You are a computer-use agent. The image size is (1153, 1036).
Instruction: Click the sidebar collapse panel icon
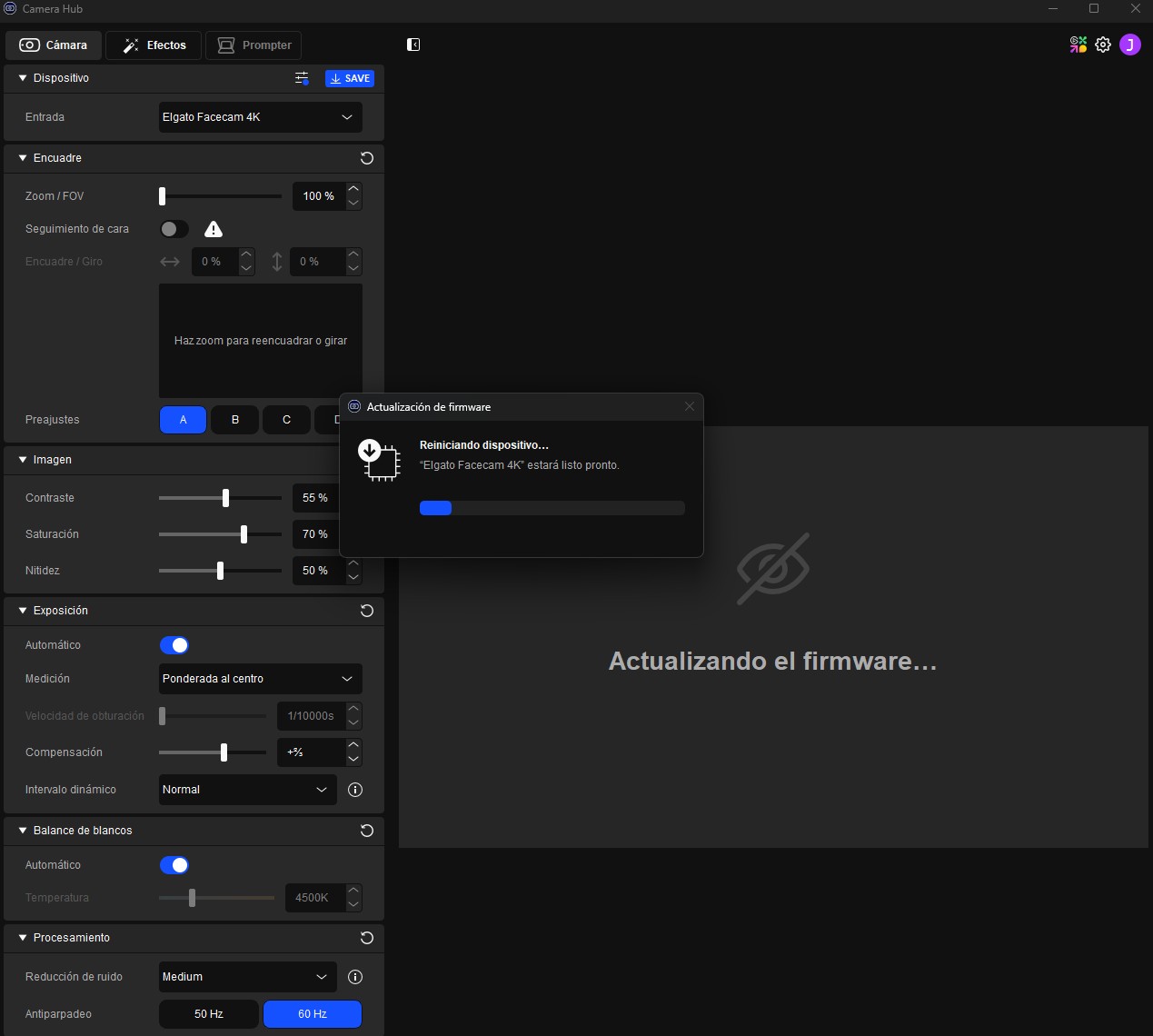(413, 45)
